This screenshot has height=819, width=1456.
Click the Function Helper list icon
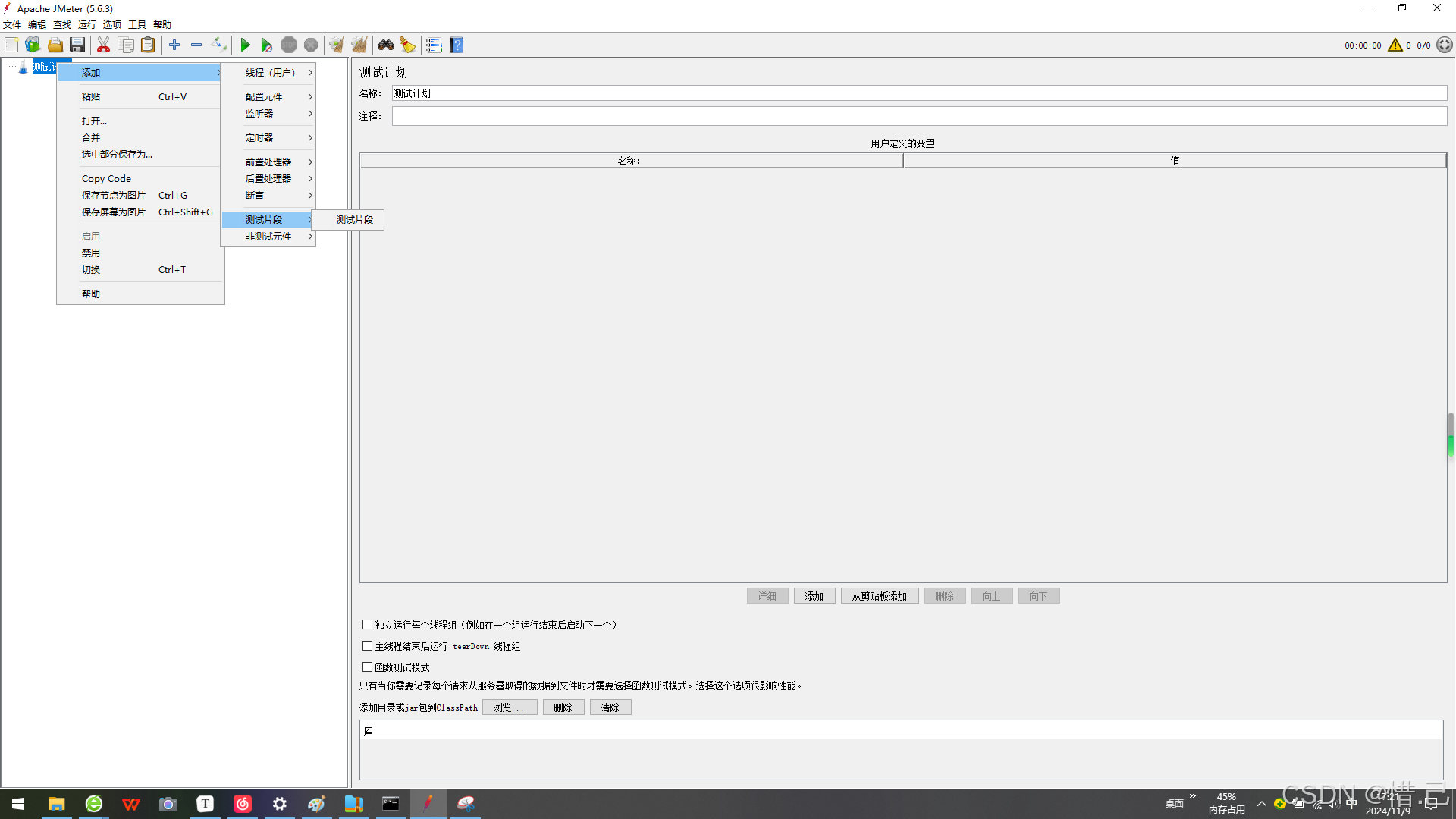click(434, 45)
